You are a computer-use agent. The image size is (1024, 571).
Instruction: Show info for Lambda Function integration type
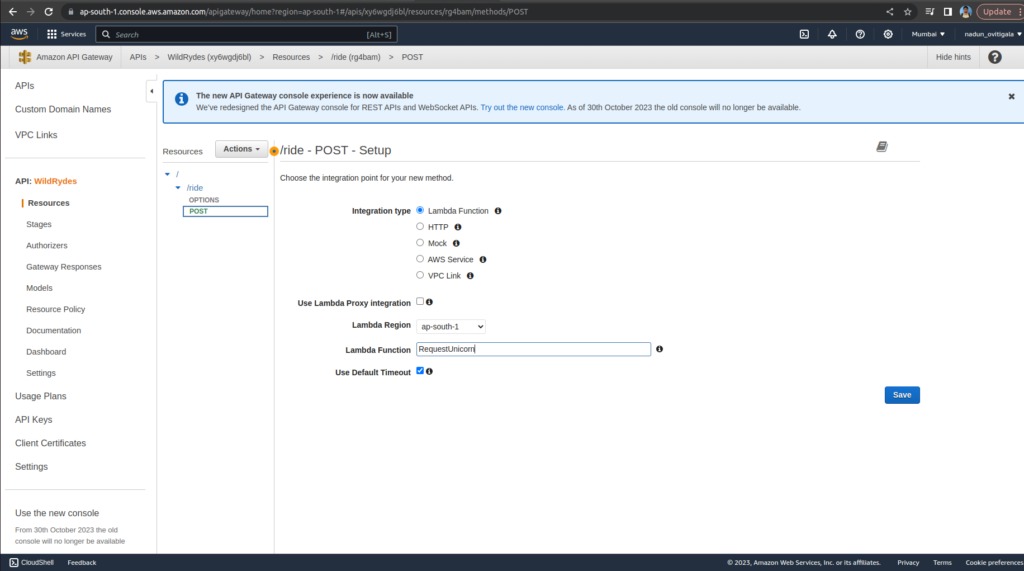coord(498,211)
